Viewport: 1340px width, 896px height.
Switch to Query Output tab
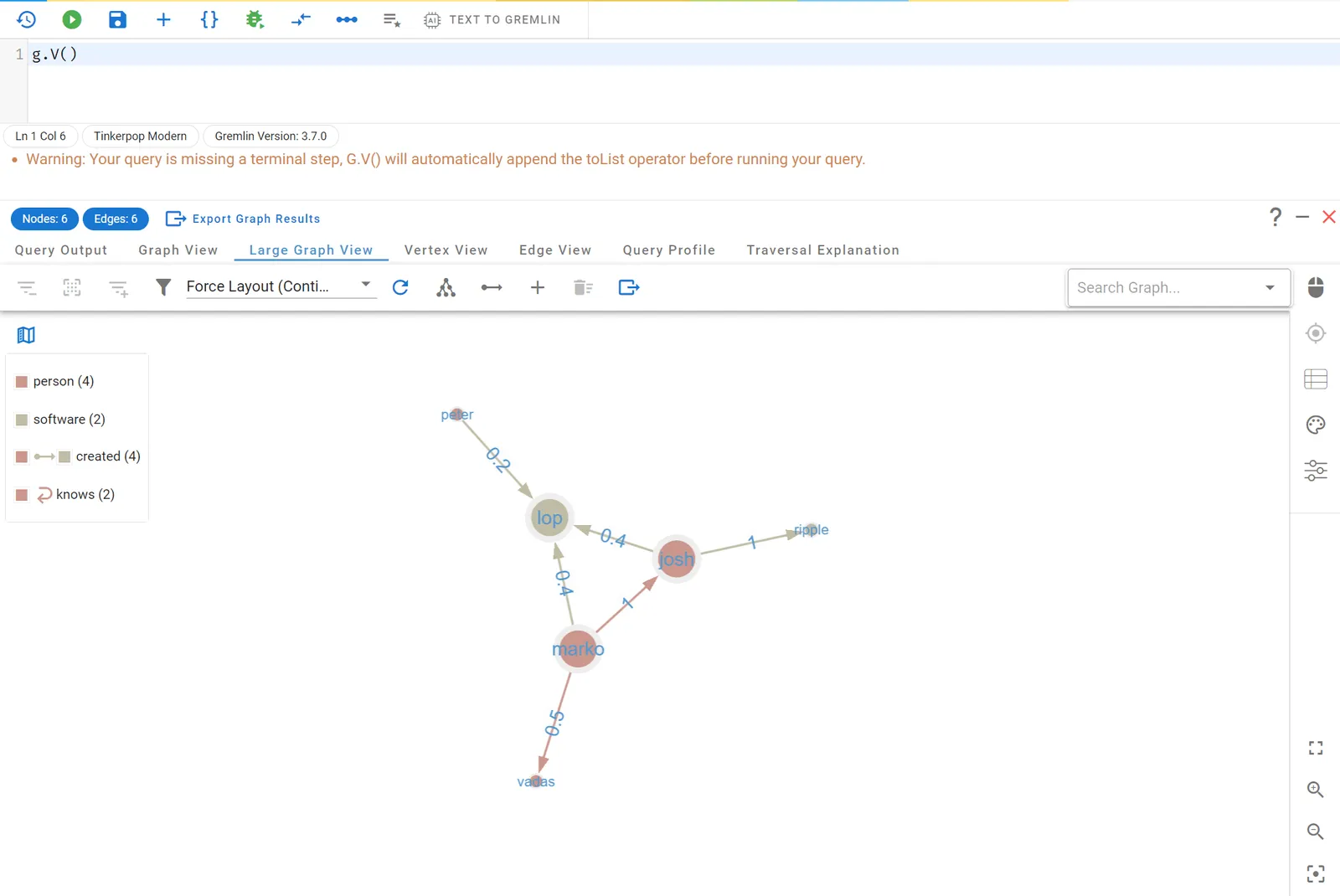pyautogui.click(x=61, y=250)
